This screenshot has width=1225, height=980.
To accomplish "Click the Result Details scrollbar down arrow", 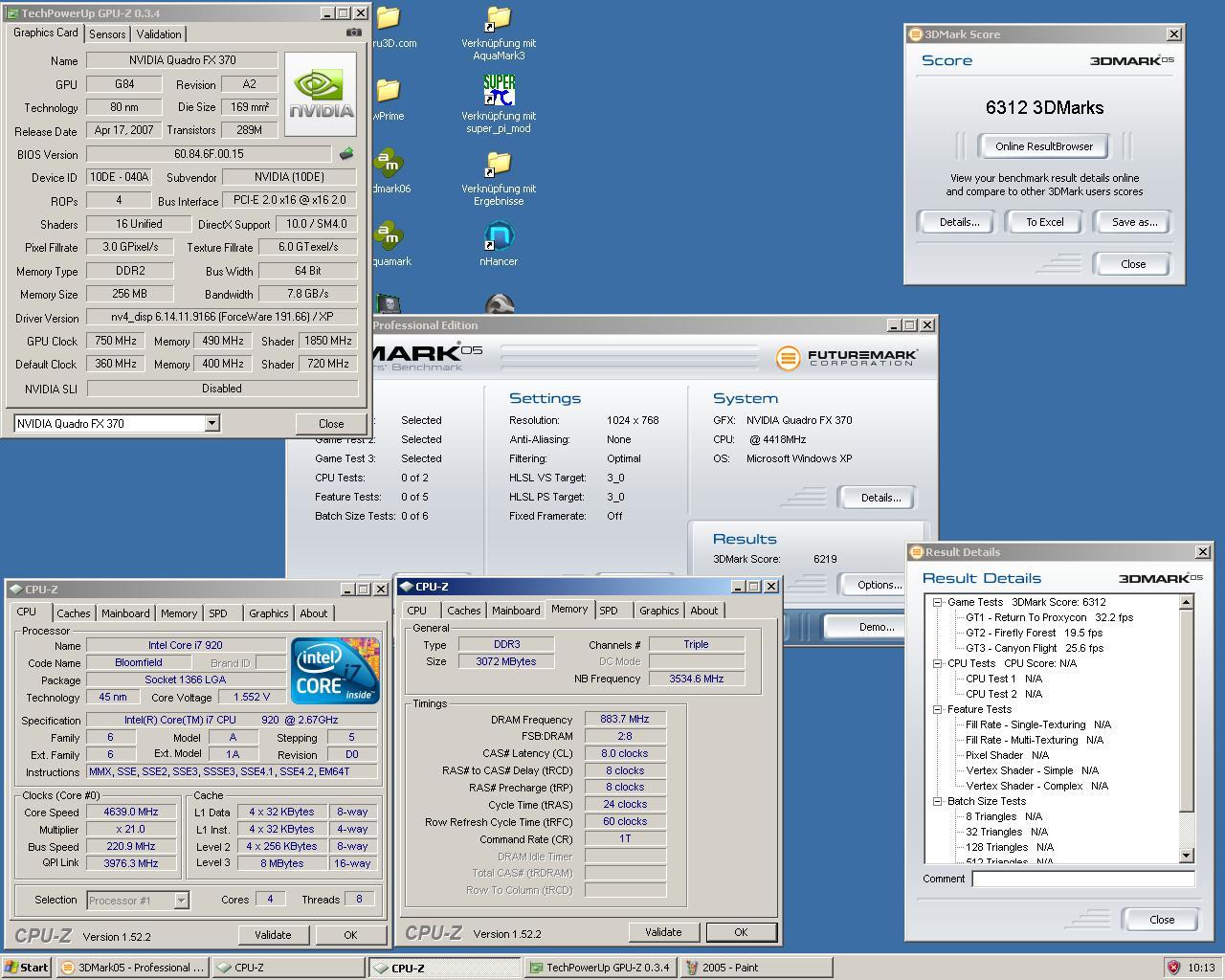I will click(x=1187, y=856).
